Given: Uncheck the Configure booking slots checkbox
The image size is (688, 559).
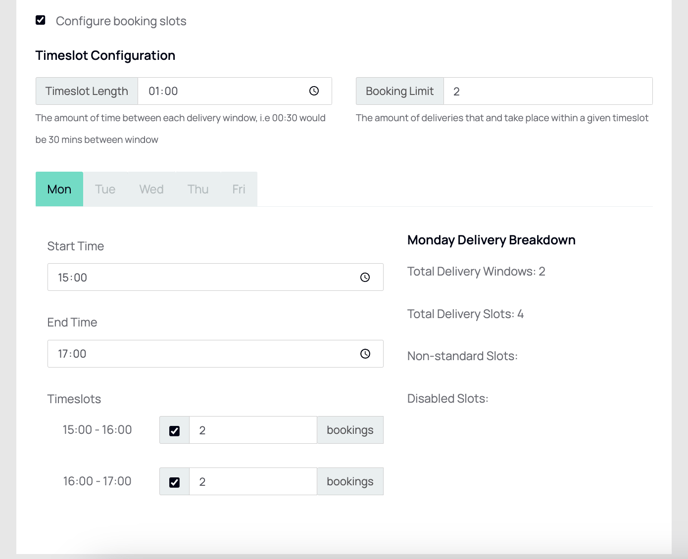Looking at the screenshot, I should 40,20.
